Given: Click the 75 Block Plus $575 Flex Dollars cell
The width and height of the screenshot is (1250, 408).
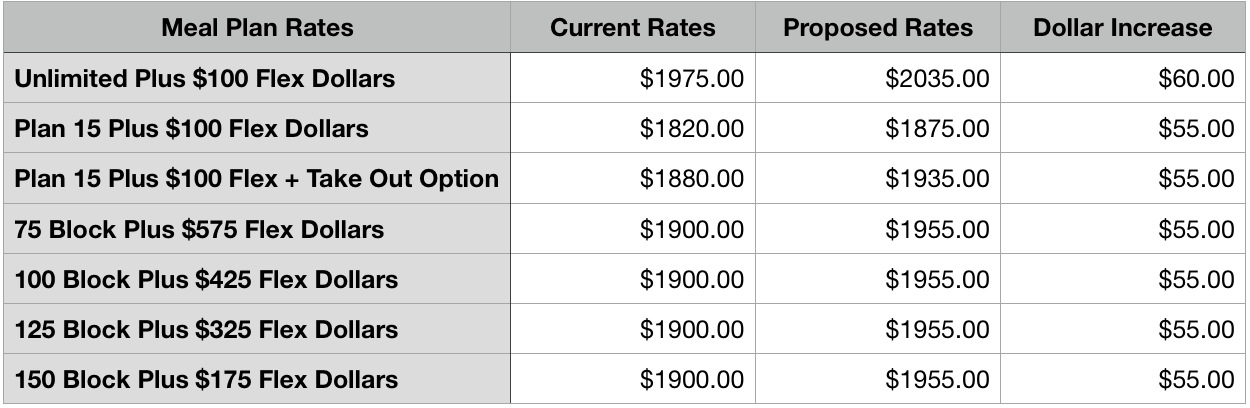Looking at the screenshot, I should [257, 229].
